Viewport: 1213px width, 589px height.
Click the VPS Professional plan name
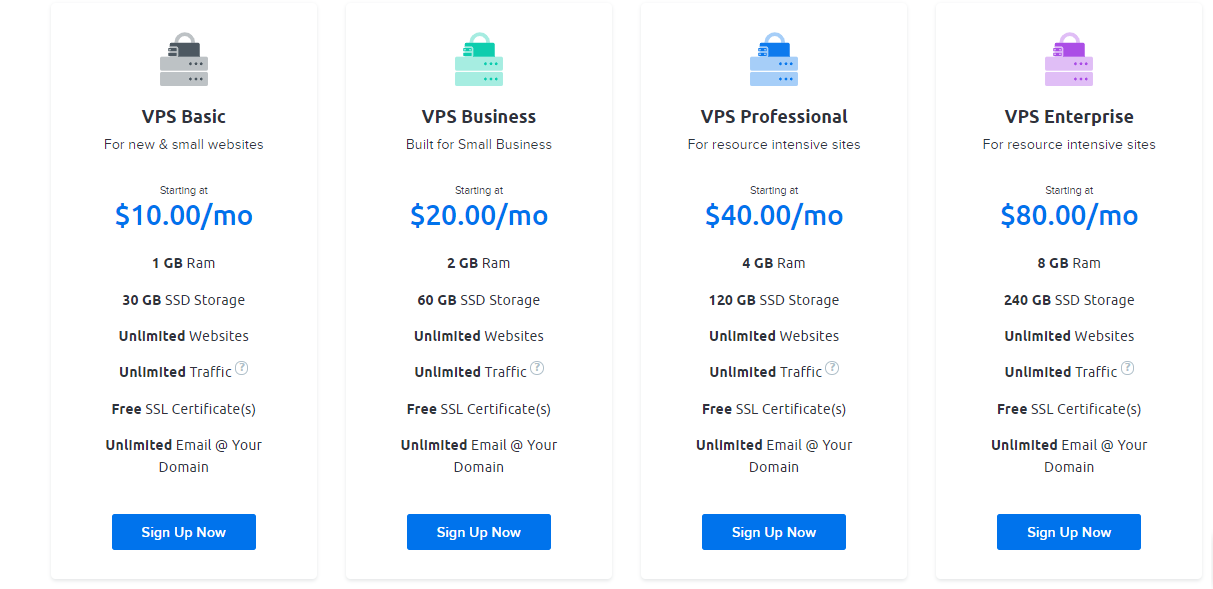point(774,117)
